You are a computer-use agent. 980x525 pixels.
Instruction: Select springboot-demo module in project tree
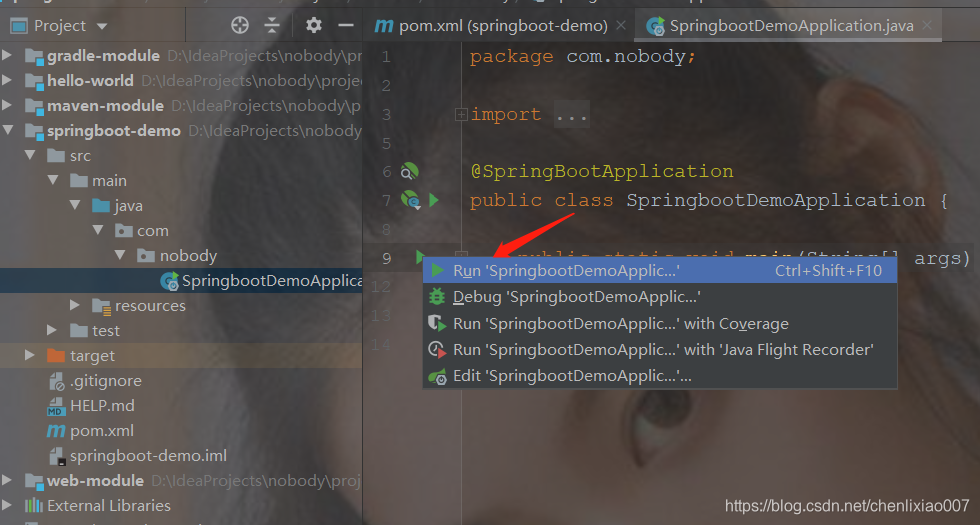click(114, 131)
